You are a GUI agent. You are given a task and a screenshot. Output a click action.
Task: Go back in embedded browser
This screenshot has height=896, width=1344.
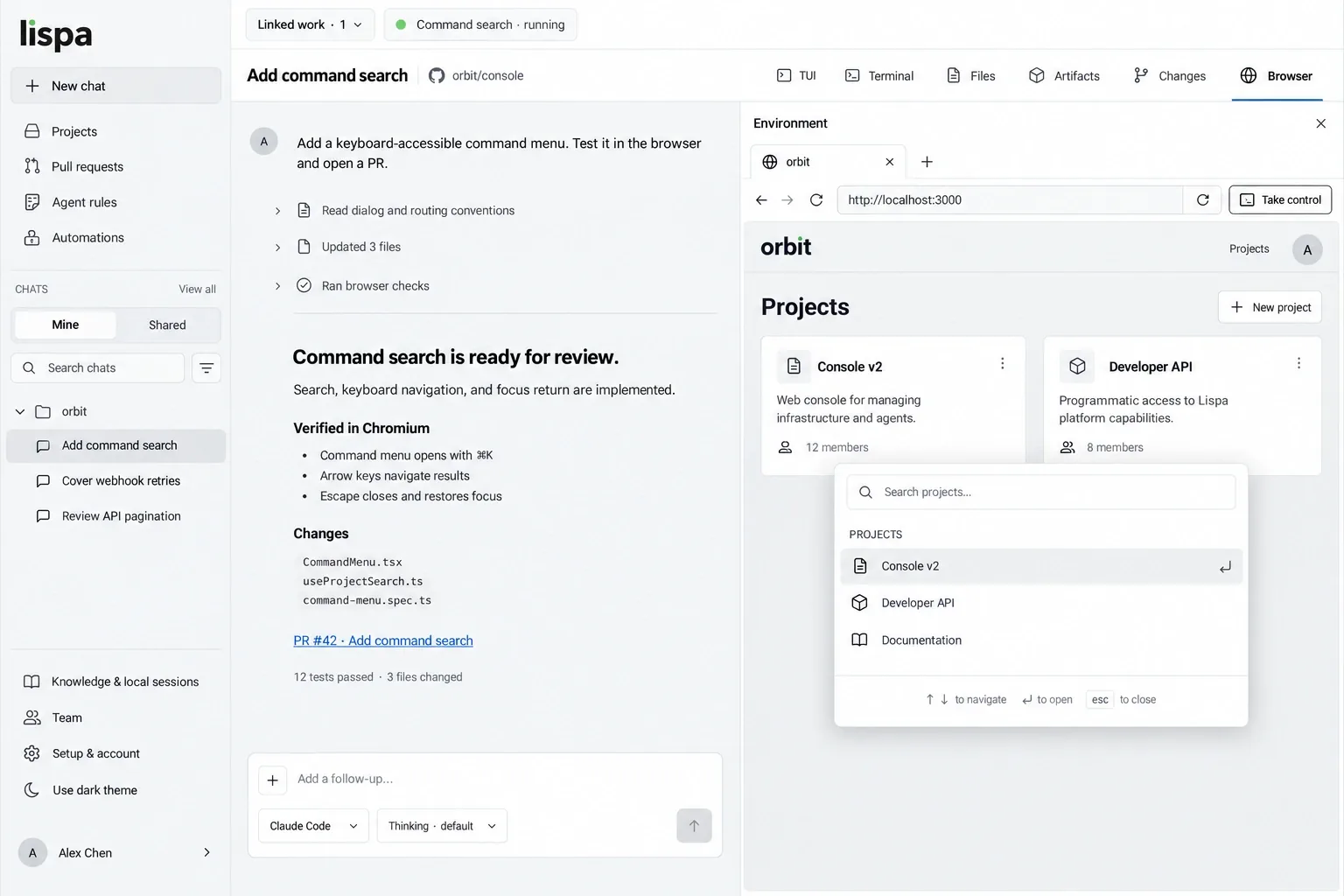[761, 199]
